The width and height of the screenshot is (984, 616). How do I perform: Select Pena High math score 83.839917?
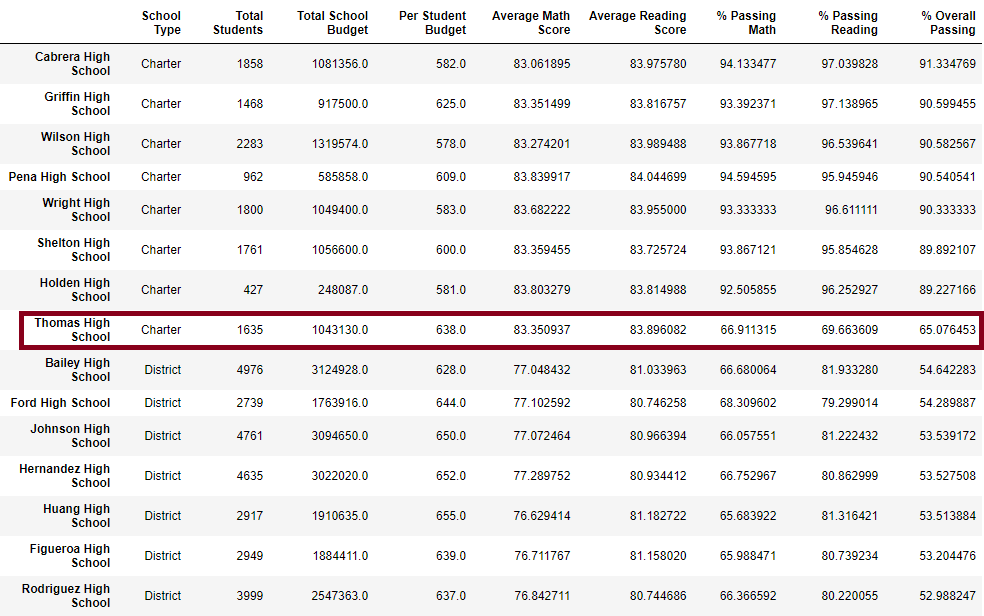tap(542, 177)
